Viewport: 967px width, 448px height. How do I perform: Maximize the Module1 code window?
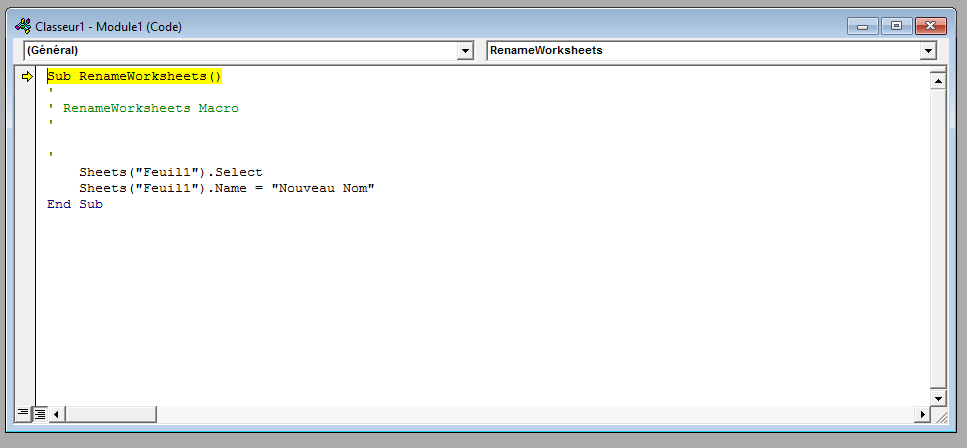[x=897, y=27]
